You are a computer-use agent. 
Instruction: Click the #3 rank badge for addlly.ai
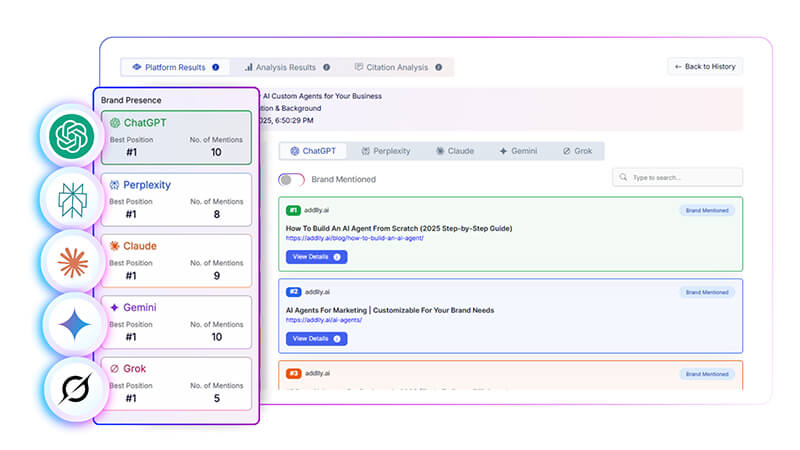click(293, 373)
